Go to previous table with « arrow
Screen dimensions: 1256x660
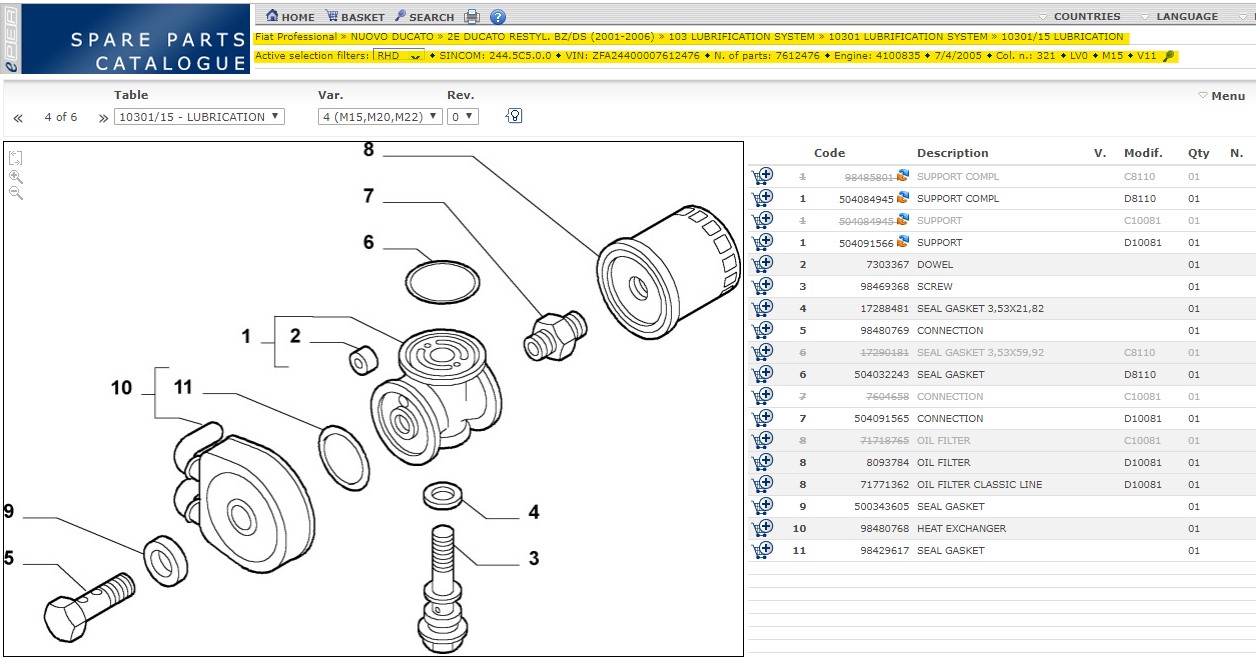tap(18, 118)
